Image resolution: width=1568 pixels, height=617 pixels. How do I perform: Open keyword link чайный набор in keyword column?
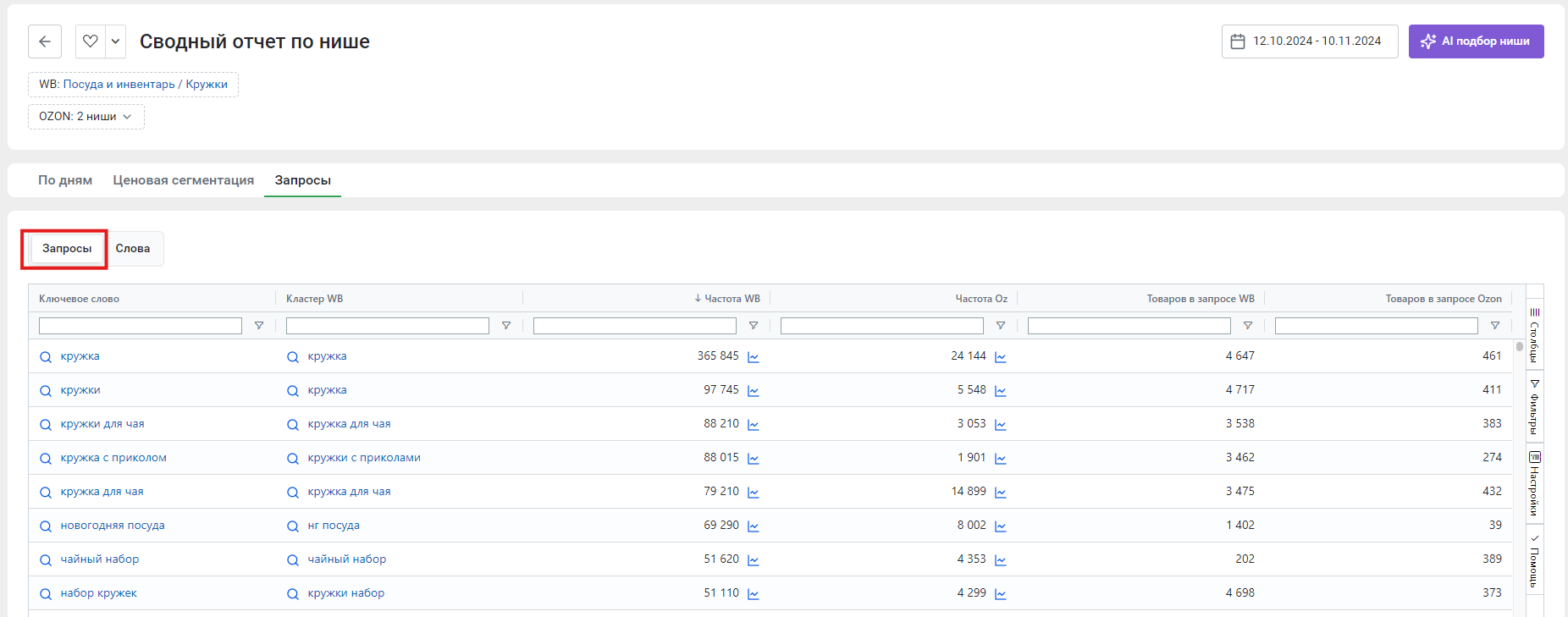tap(100, 559)
